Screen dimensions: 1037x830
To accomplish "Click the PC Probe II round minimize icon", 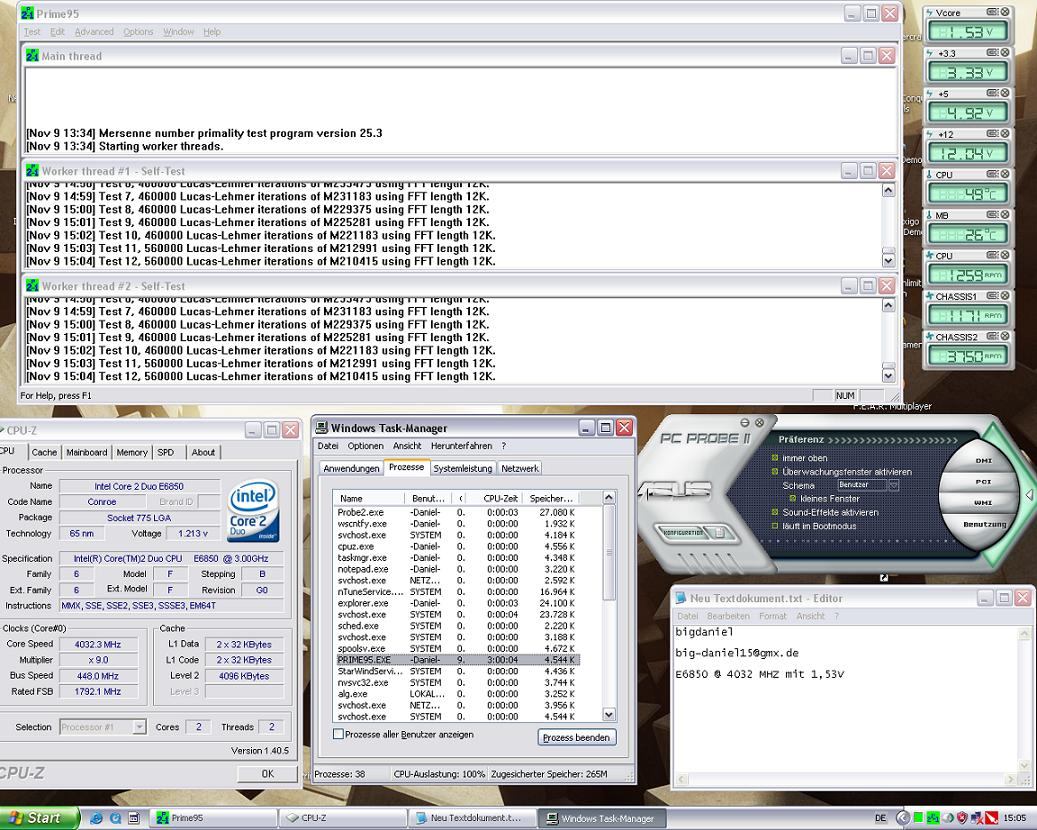I will pos(745,423).
